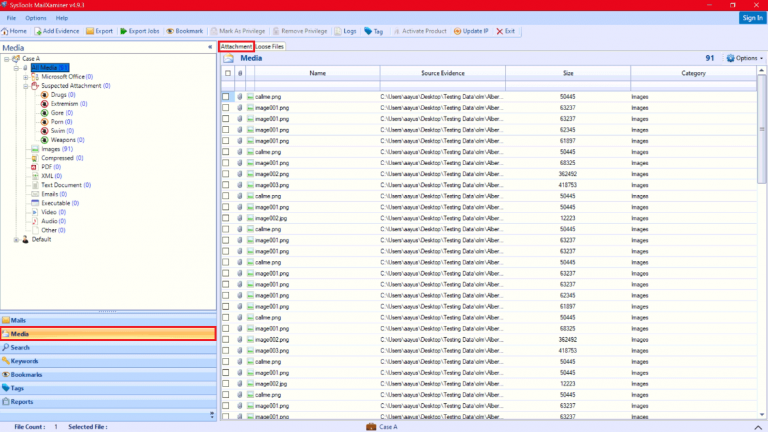
Task: Click the Tag toolbar button
Action: (x=374, y=31)
